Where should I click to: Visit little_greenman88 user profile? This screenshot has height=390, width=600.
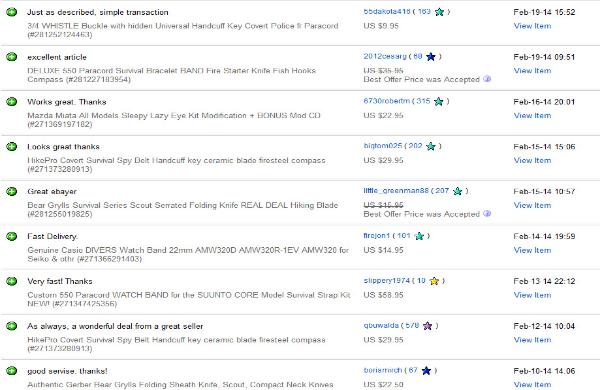coord(396,191)
